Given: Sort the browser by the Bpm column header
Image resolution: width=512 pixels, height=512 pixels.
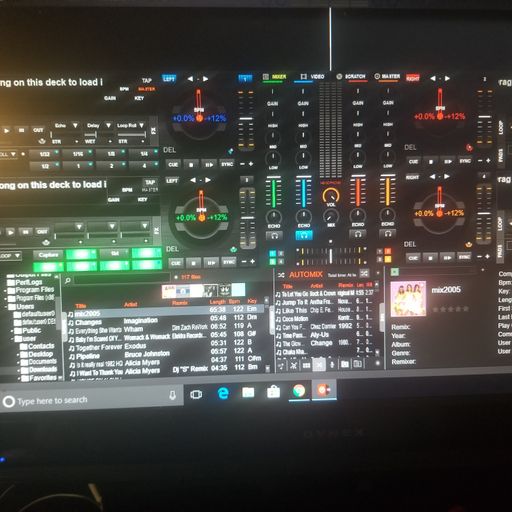Looking at the screenshot, I should pos(234,302).
